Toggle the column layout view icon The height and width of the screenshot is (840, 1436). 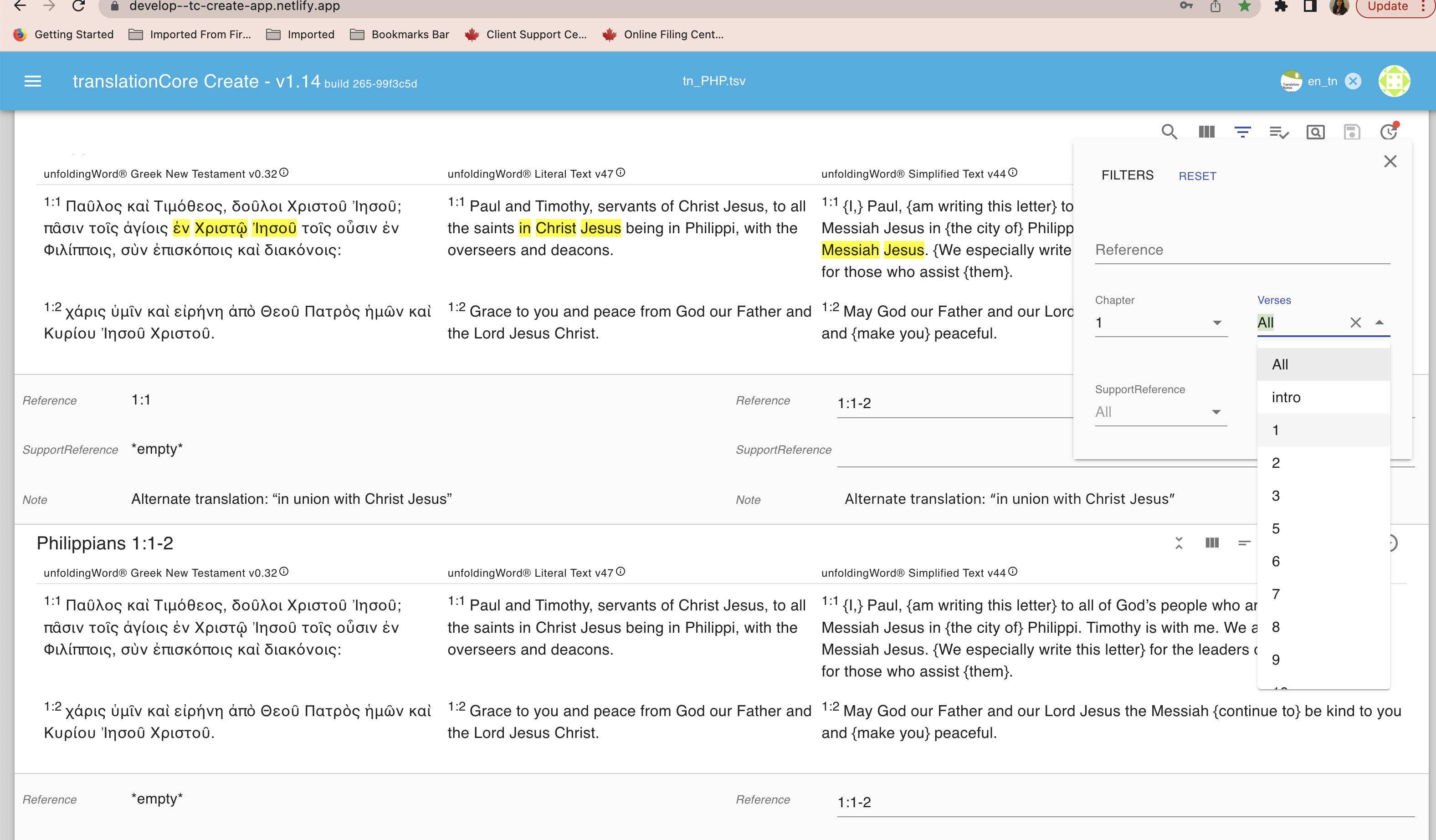[1207, 131]
